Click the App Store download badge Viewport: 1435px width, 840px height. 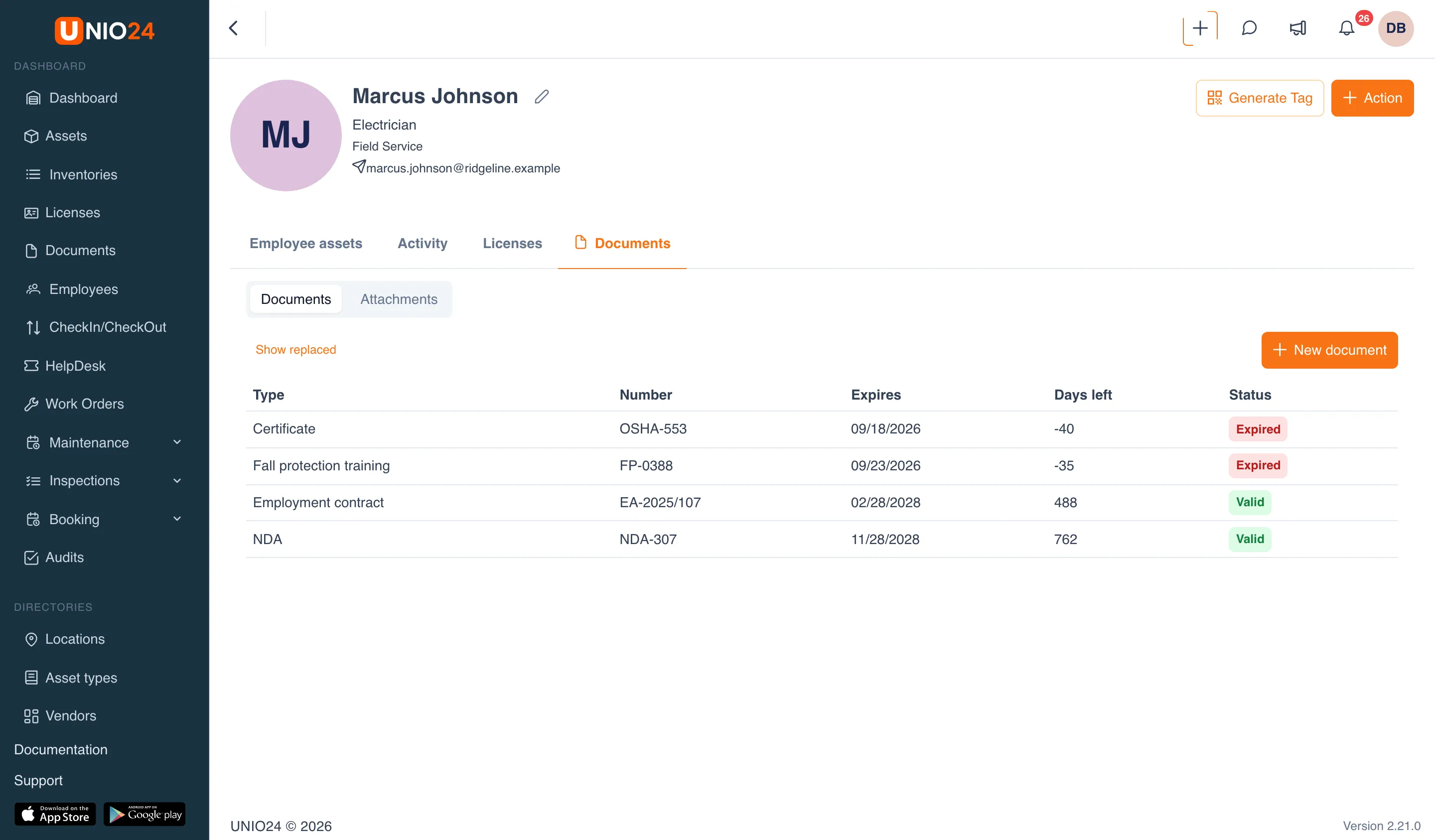[x=55, y=814]
